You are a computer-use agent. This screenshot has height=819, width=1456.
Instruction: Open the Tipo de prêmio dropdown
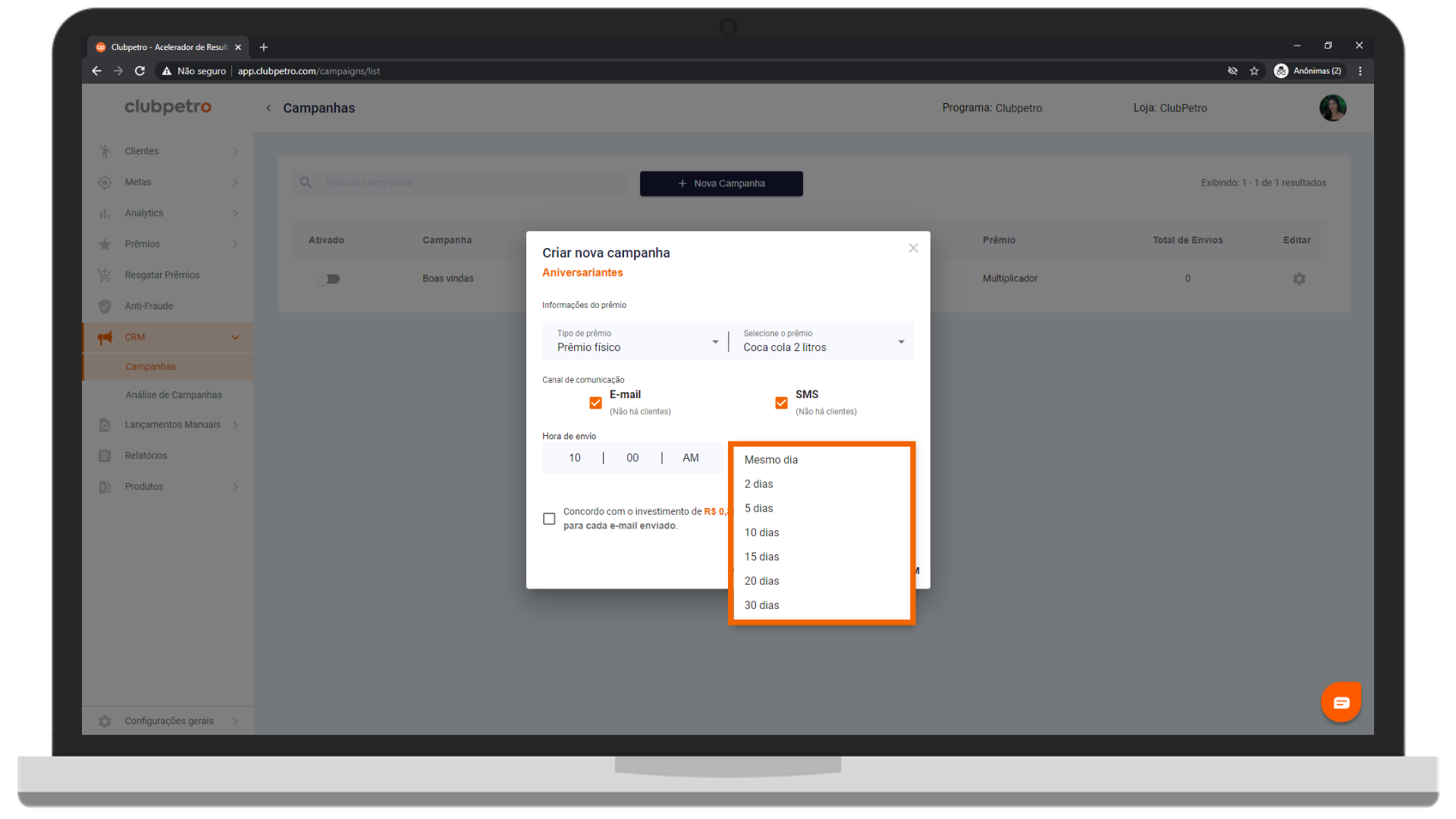click(635, 341)
